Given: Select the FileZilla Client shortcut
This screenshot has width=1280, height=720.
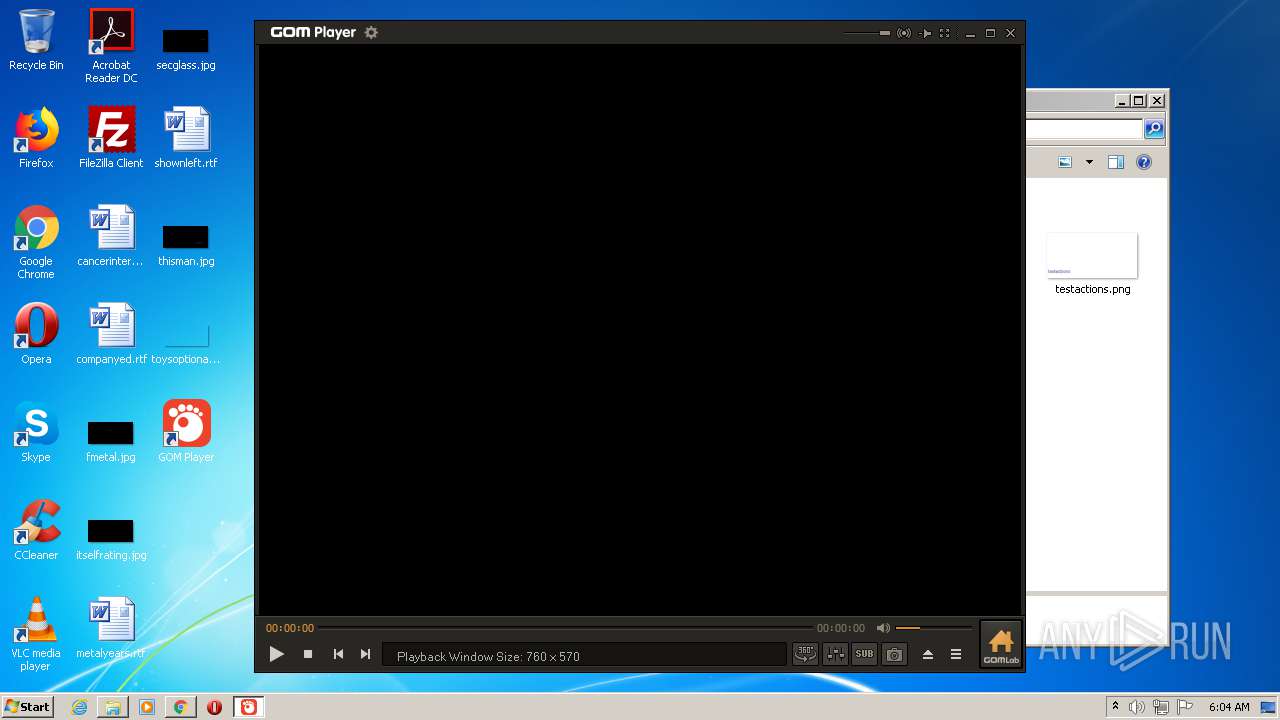Looking at the screenshot, I should tap(111, 138).
